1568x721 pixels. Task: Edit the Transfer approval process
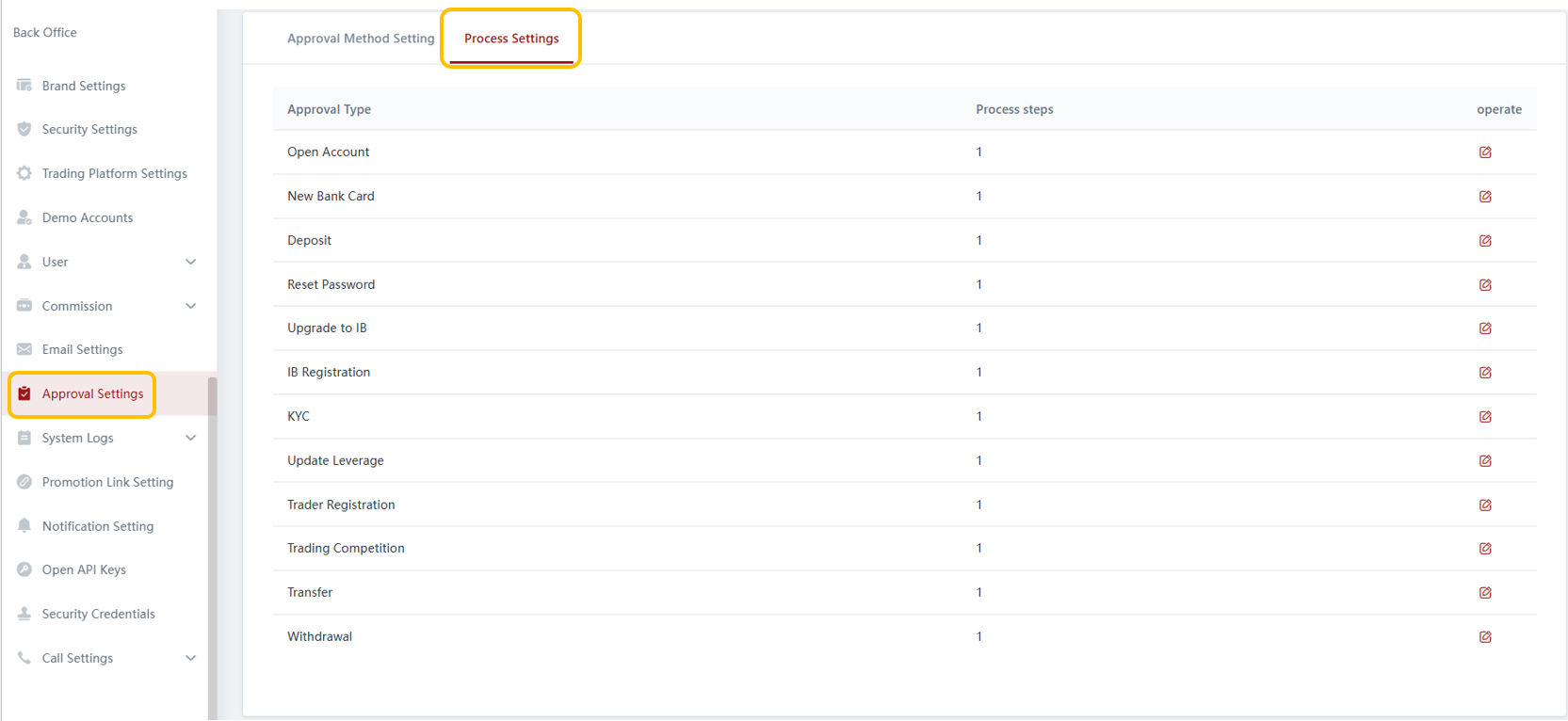(1485, 593)
